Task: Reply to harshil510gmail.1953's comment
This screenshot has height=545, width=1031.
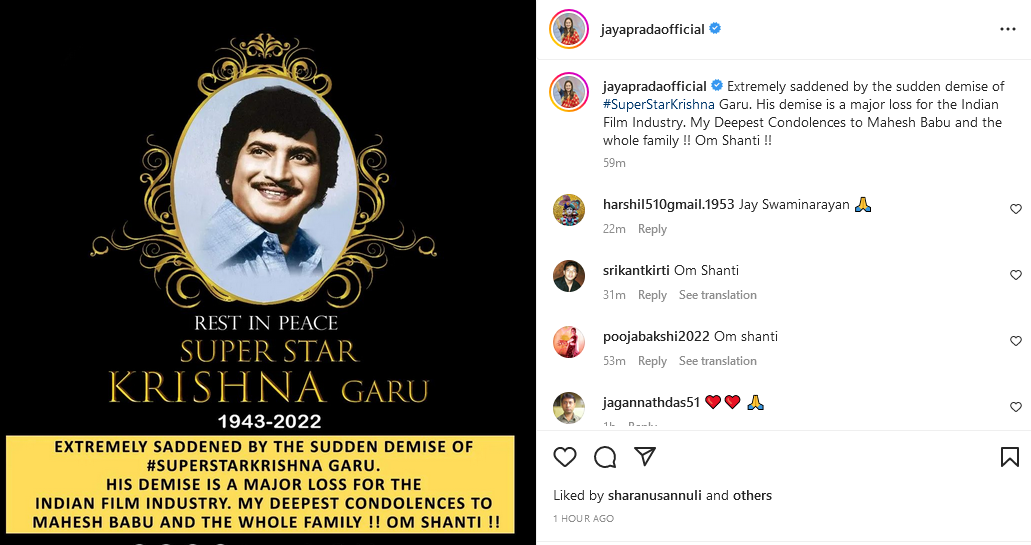Action: pyautogui.click(x=652, y=229)
